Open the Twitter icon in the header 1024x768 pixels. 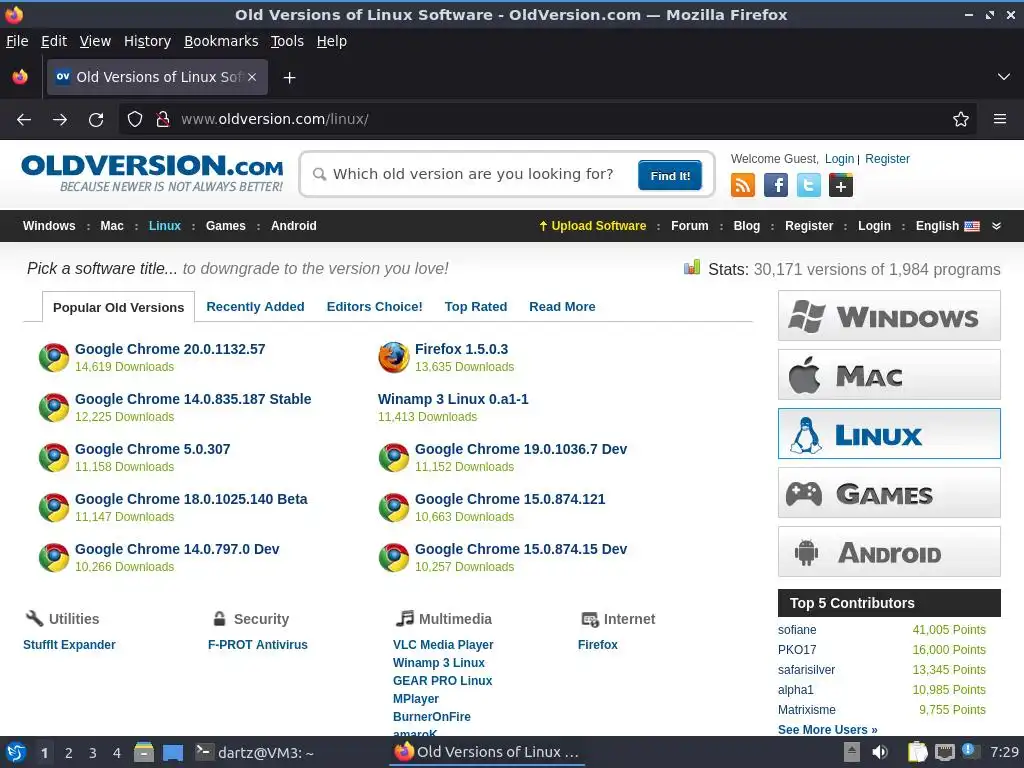[x=808, y=185]
